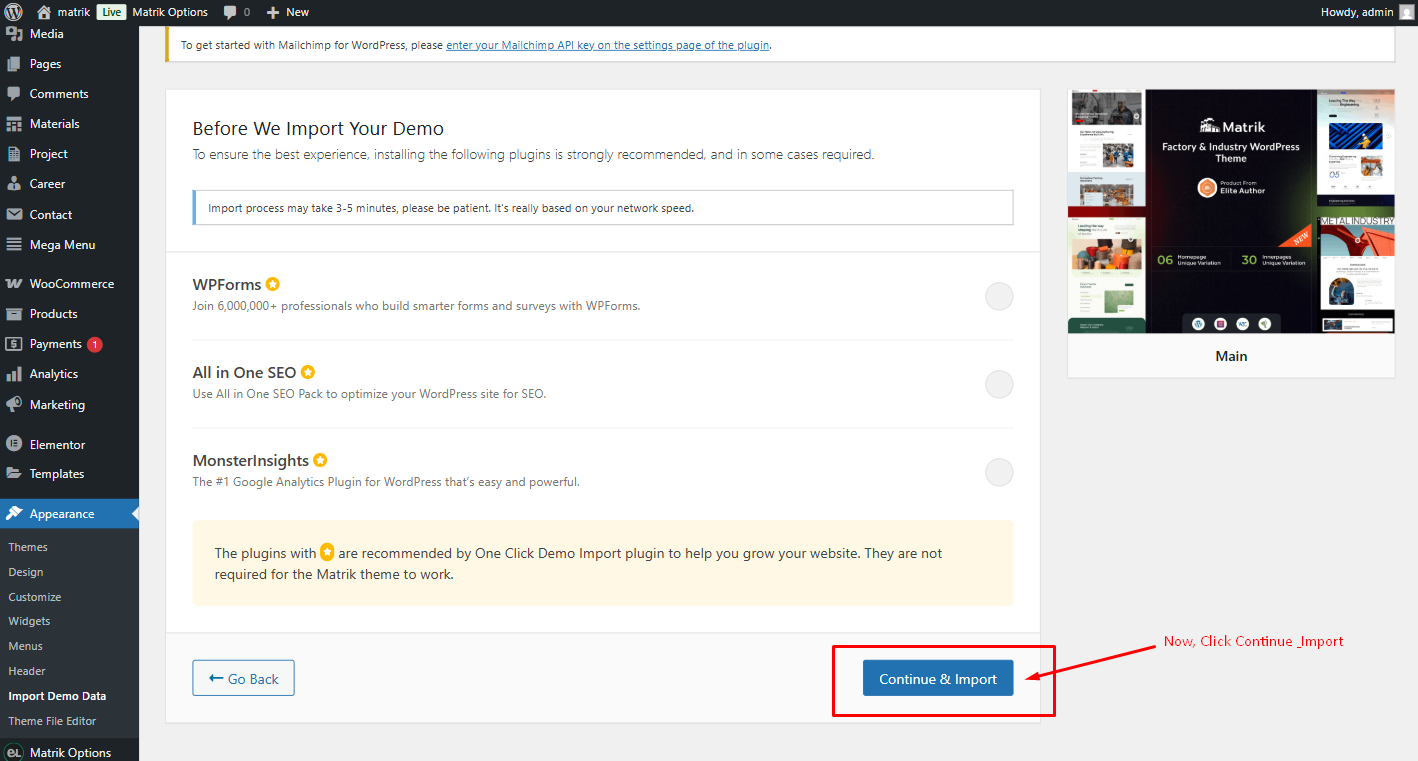The image size is (1418, 761).
Task: Click the Analytics bar chart icon
Action: (x=14, y=373)
